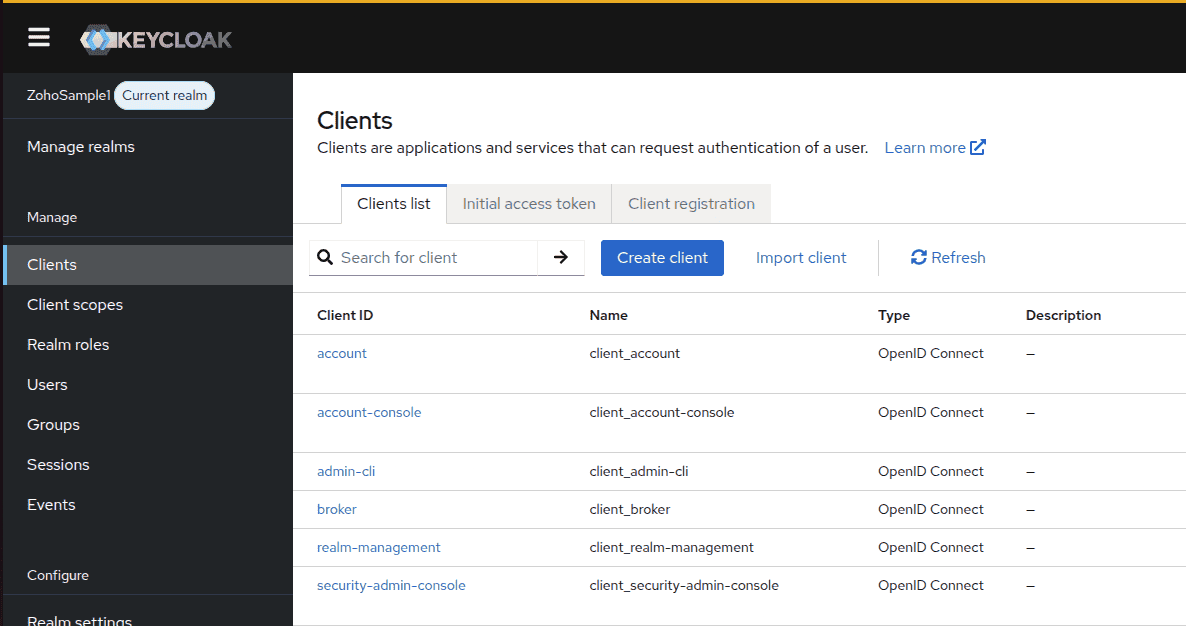Navigate to Groups in sidebar

click(x=53, y=425)
